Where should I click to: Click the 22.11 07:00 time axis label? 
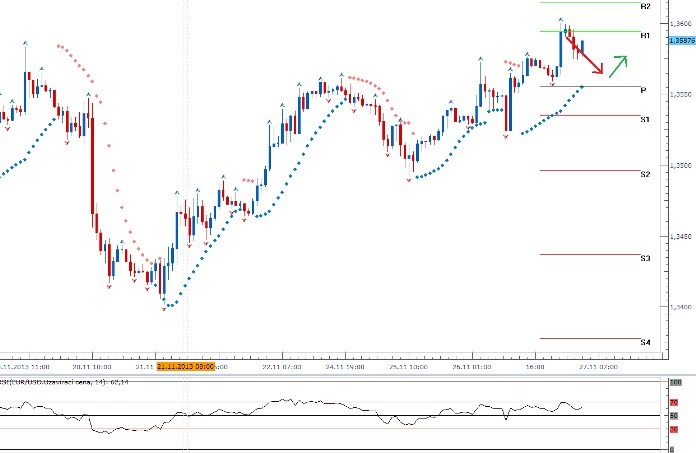point(282,367)
